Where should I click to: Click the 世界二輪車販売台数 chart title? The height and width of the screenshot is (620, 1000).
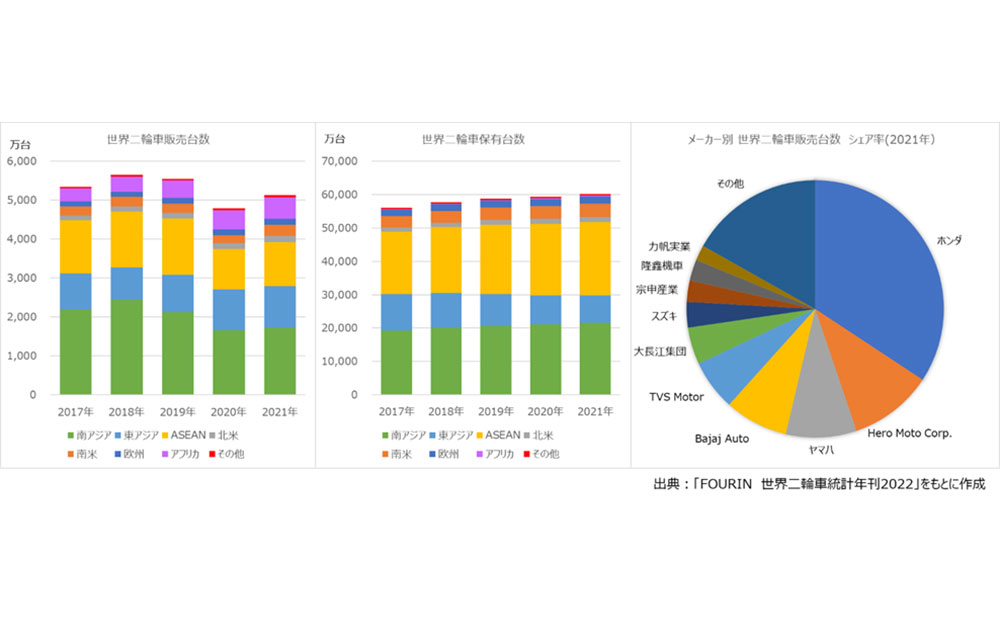(159, 140)
